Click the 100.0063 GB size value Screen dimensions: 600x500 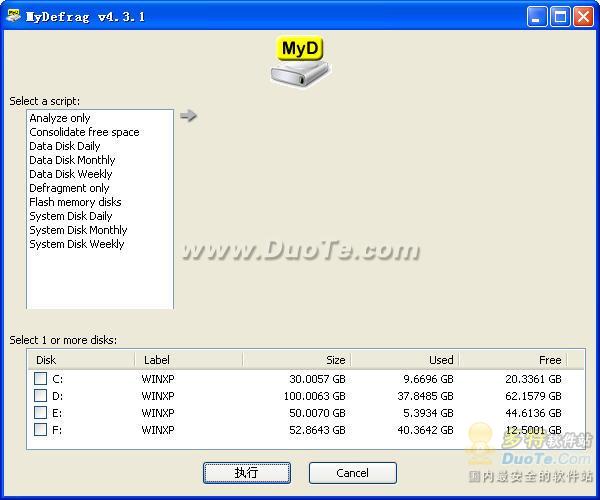(315, 396)
